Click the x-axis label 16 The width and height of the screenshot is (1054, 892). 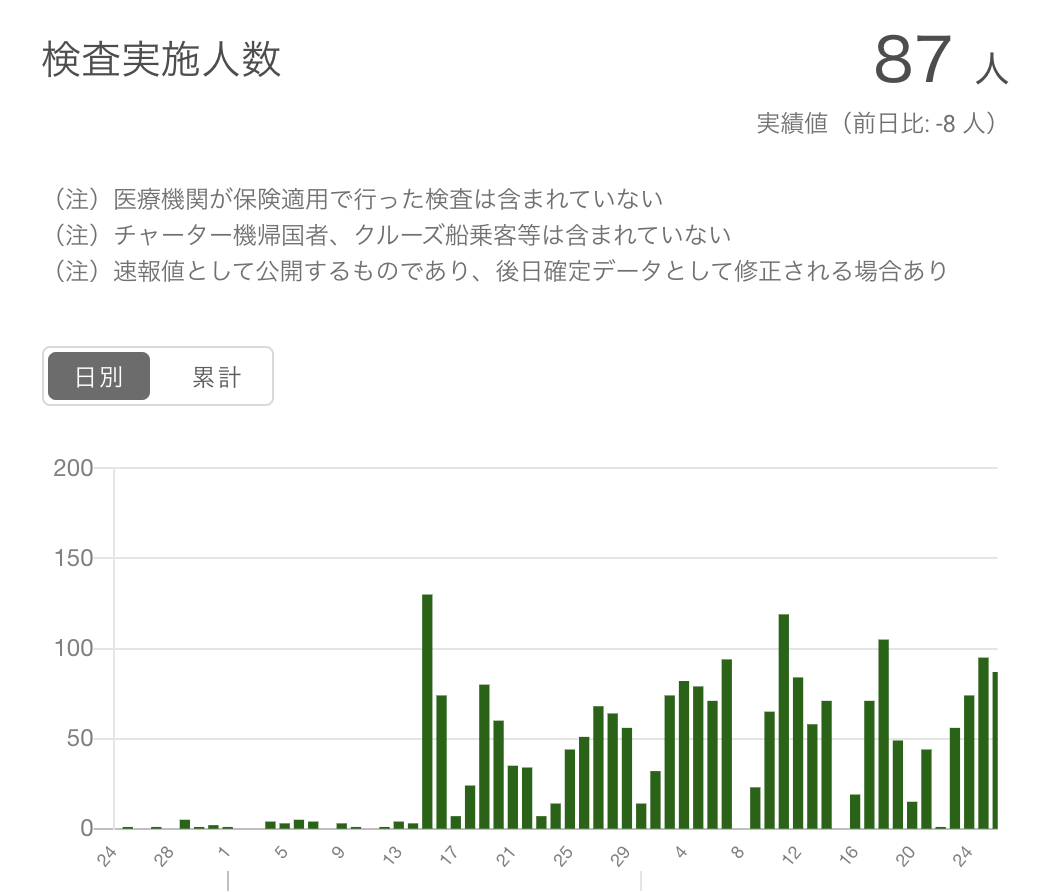pyautogui.click(x=848, y=855)
